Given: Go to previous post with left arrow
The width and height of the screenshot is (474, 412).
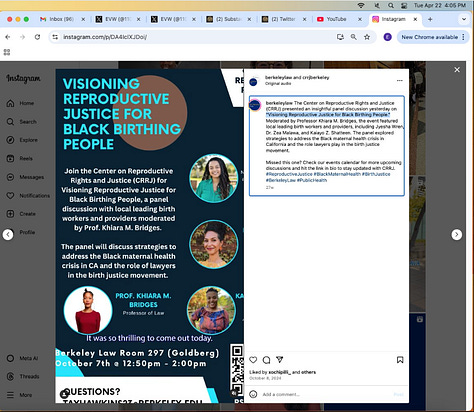Looking at the screenshot, I should [x=8, y=235].
